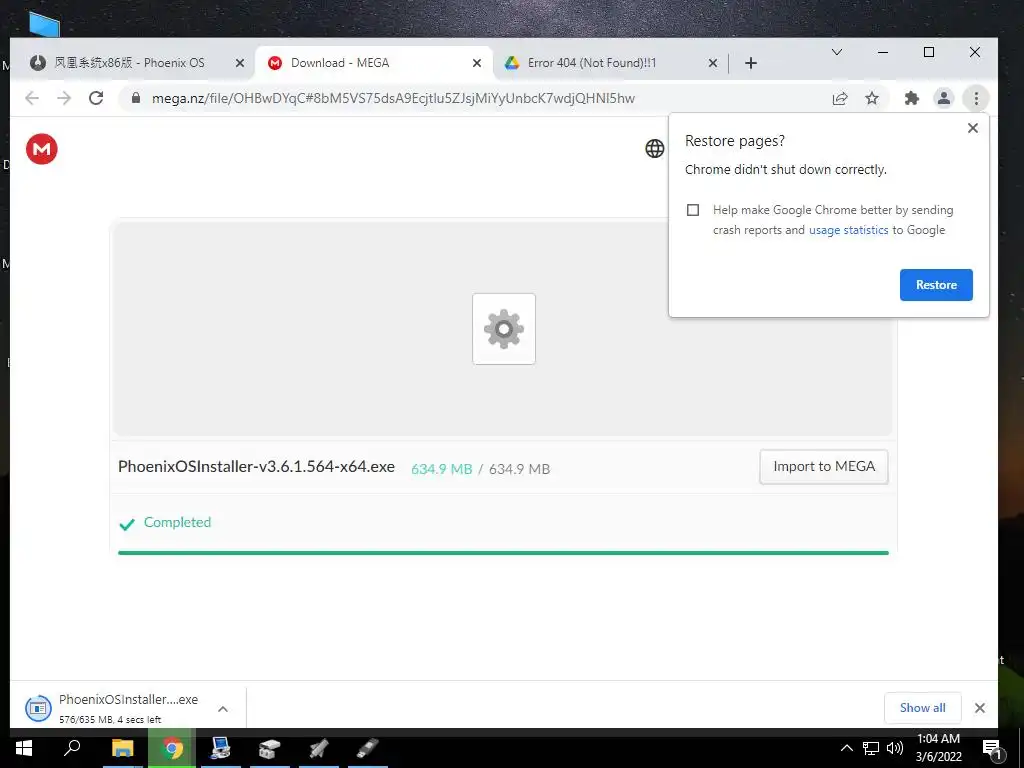Image resolution: width=1024 pixels, height=768 pixels.
Task: Open the usage statistics link
Action: tap(848, 230)
